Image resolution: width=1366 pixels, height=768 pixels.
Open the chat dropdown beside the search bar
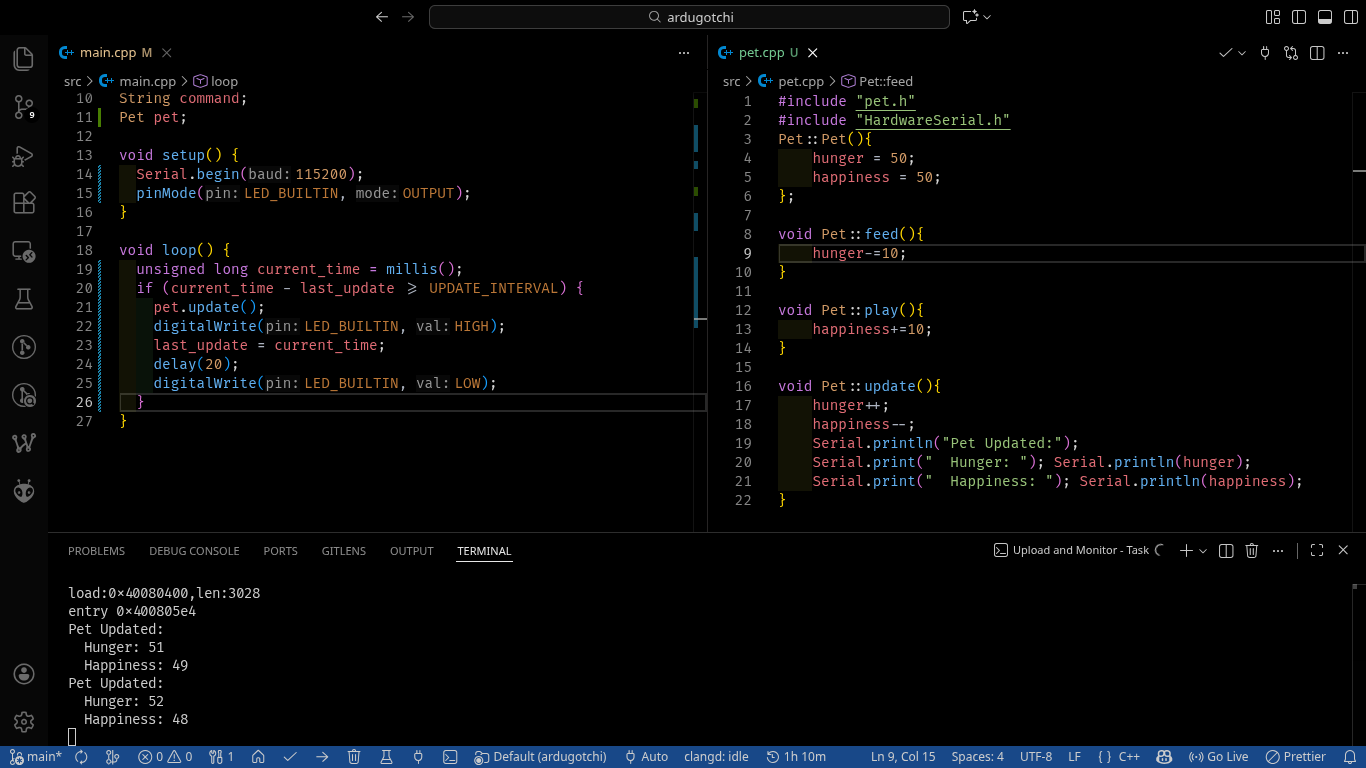(987, 17)
